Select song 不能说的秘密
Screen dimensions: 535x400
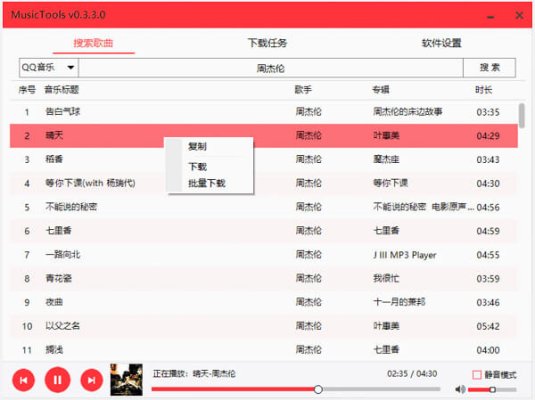click(x=71, y=207)
